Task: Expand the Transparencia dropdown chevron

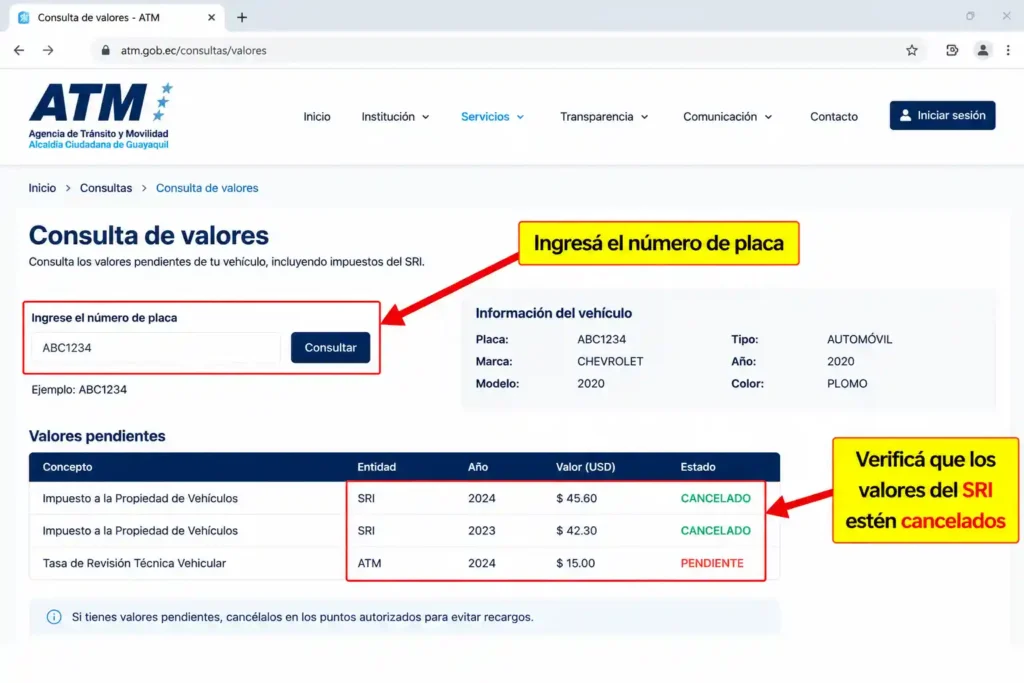Action: click(645, 117)
